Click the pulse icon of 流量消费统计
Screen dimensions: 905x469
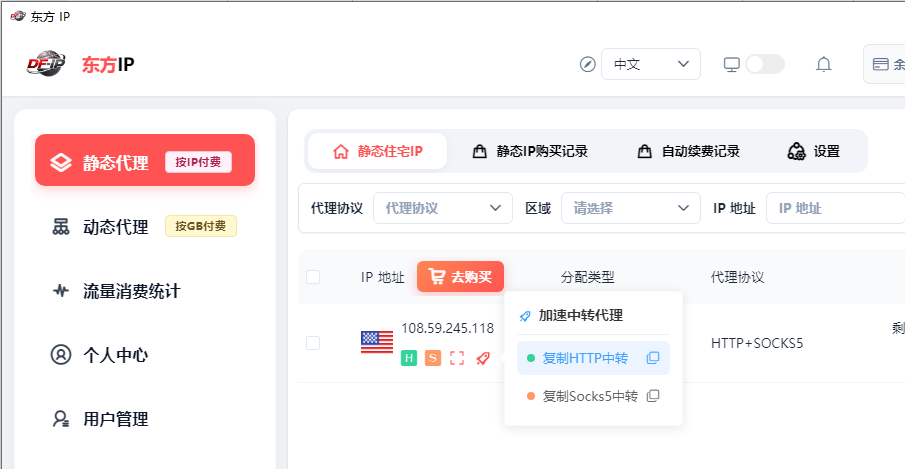[61, 291]
